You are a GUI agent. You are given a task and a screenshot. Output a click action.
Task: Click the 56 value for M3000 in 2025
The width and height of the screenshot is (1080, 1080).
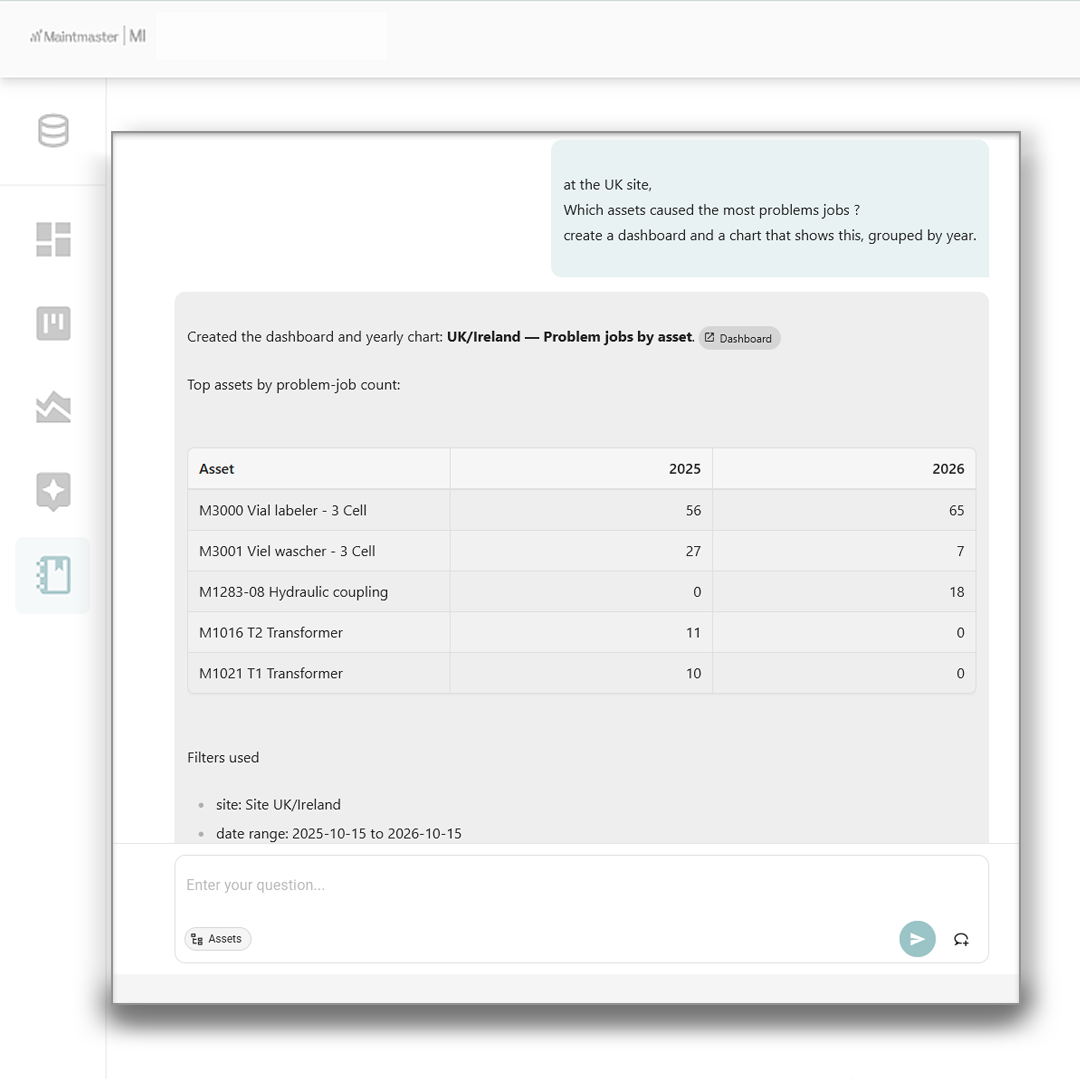pyautogui.click(x=693, y=510)
